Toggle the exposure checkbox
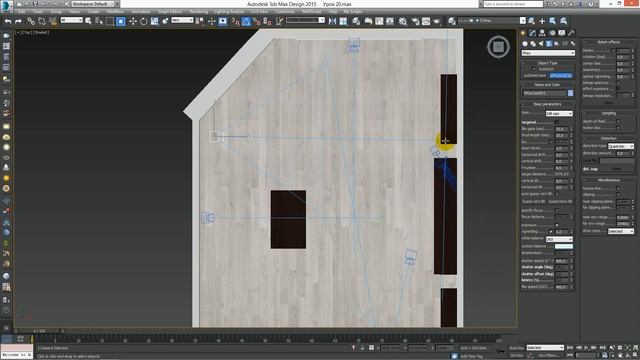 (556, 225)
